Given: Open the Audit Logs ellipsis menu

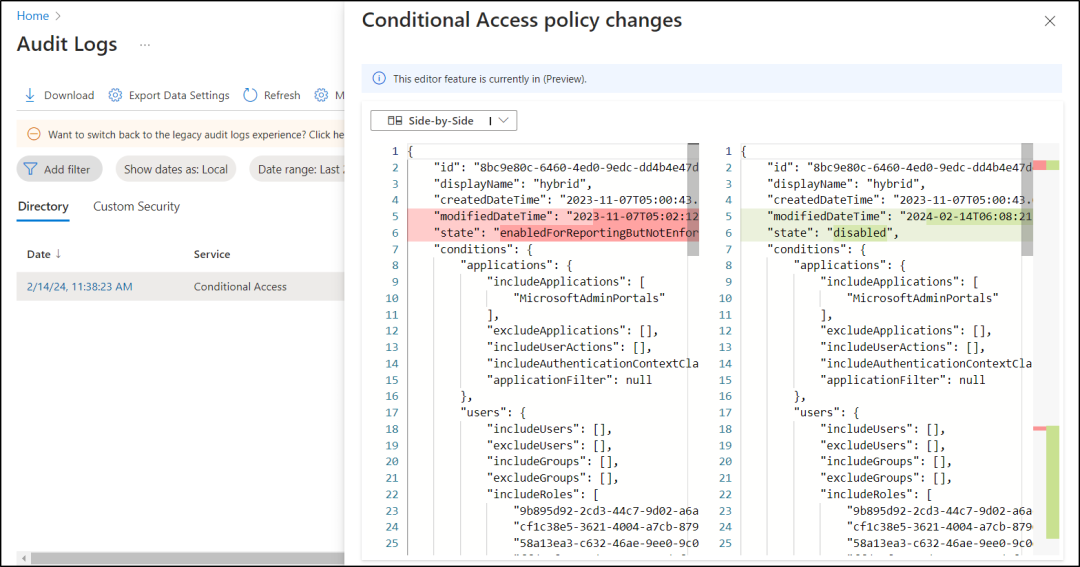Looking at the screenshot, I should click(x=145, y=45).
